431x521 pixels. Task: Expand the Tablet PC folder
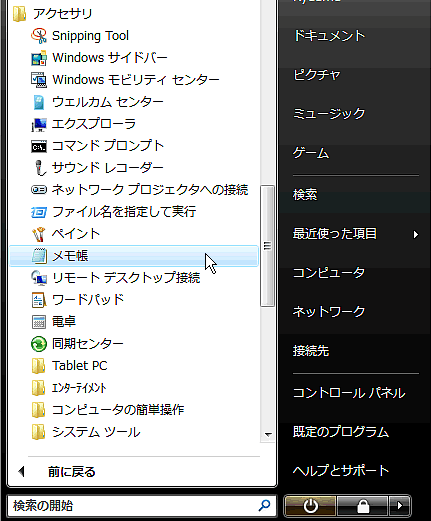coord(69,366)
